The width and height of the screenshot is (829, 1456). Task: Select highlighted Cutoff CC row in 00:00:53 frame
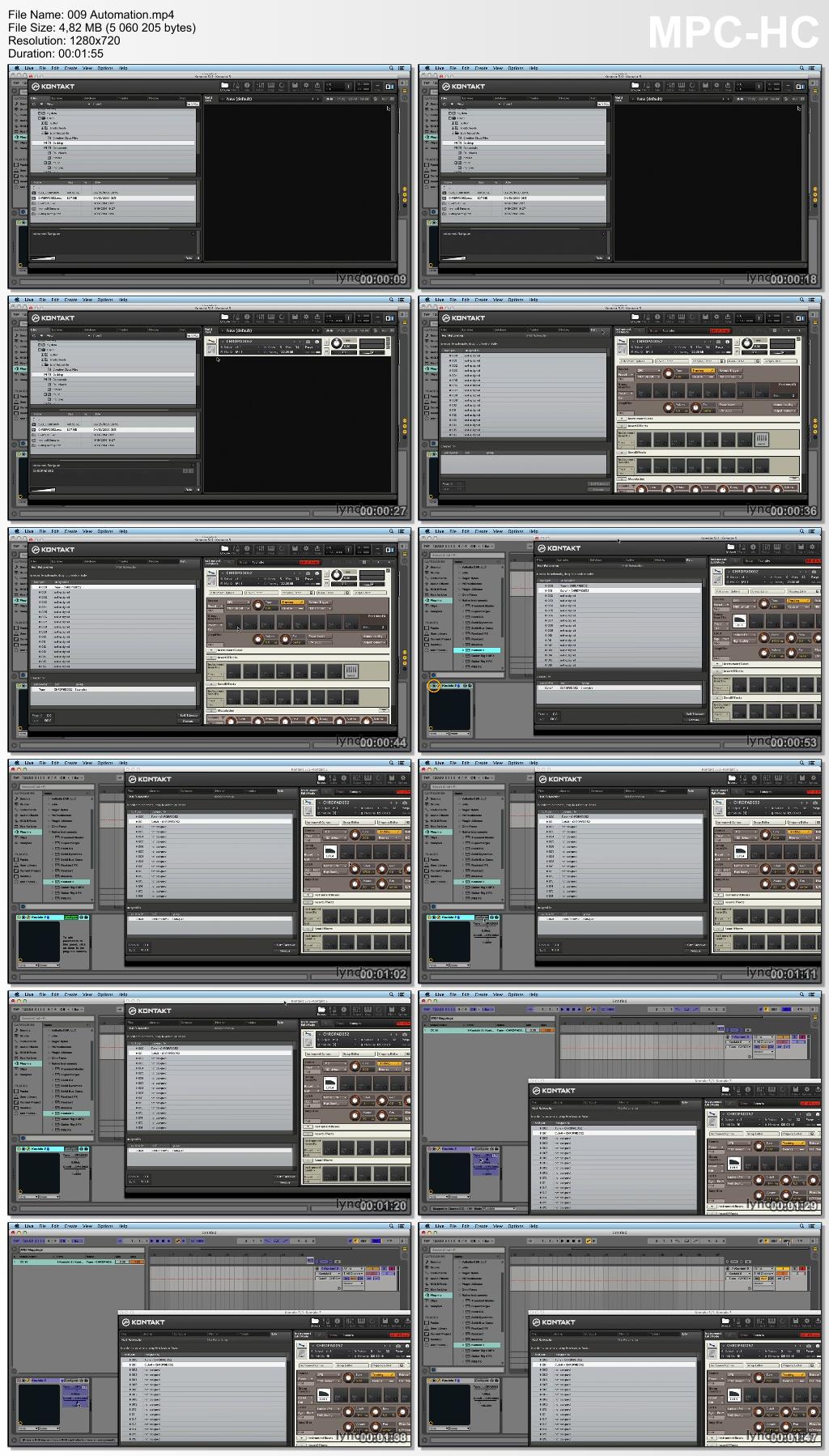[x=619, y=591]
